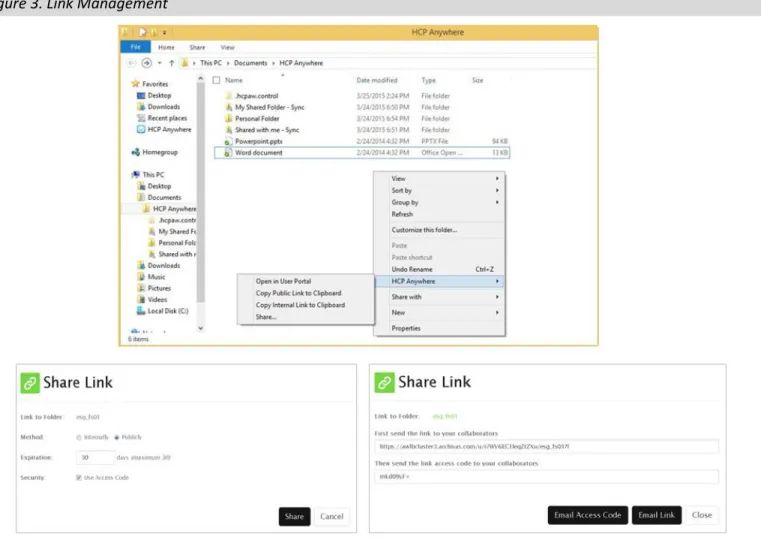Image resolution: width=761 pixels, height=540 pixels.
Task: Select Shared with me - Sync icon
Action: click(229, 130)
